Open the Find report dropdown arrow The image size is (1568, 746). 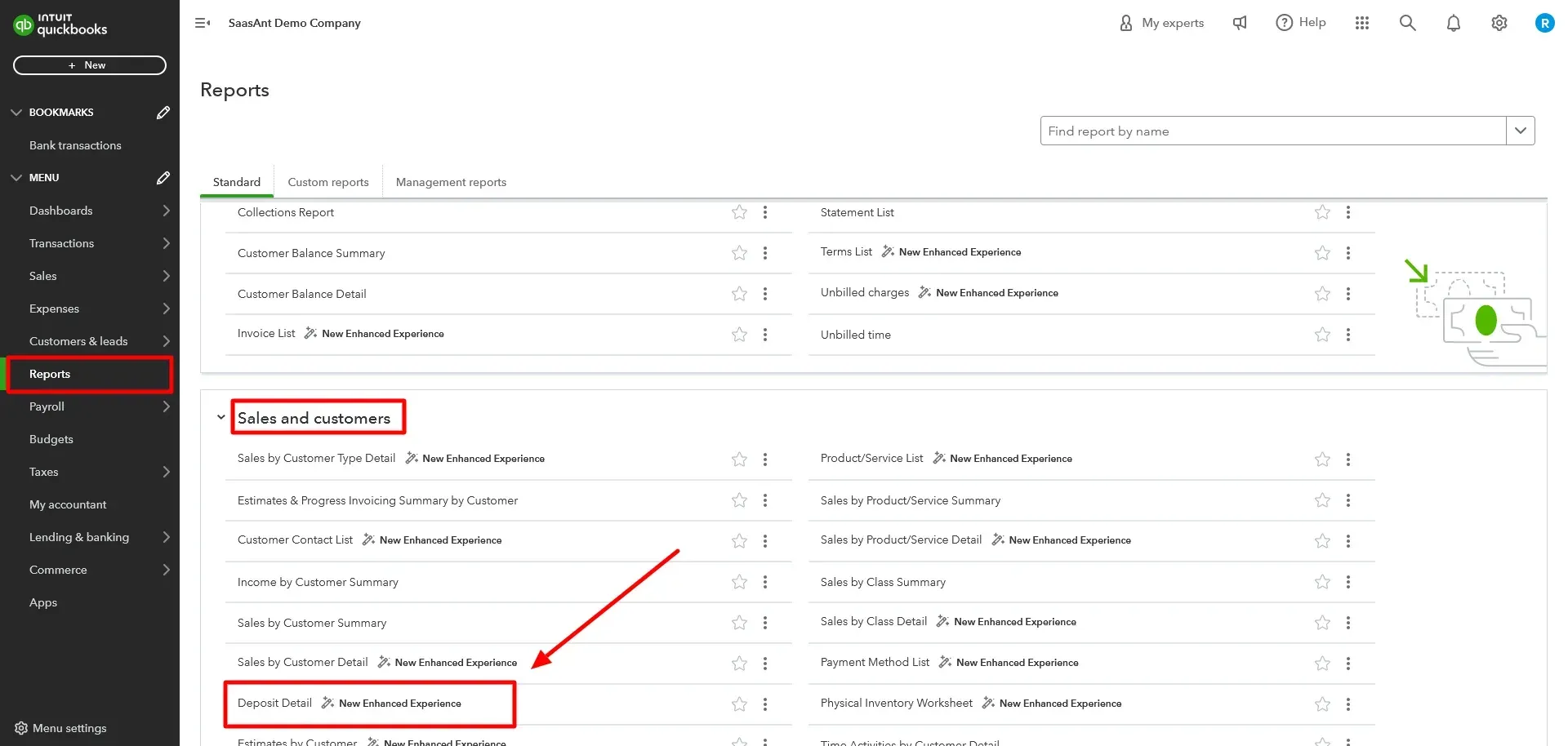click(x=1521, y=131)
